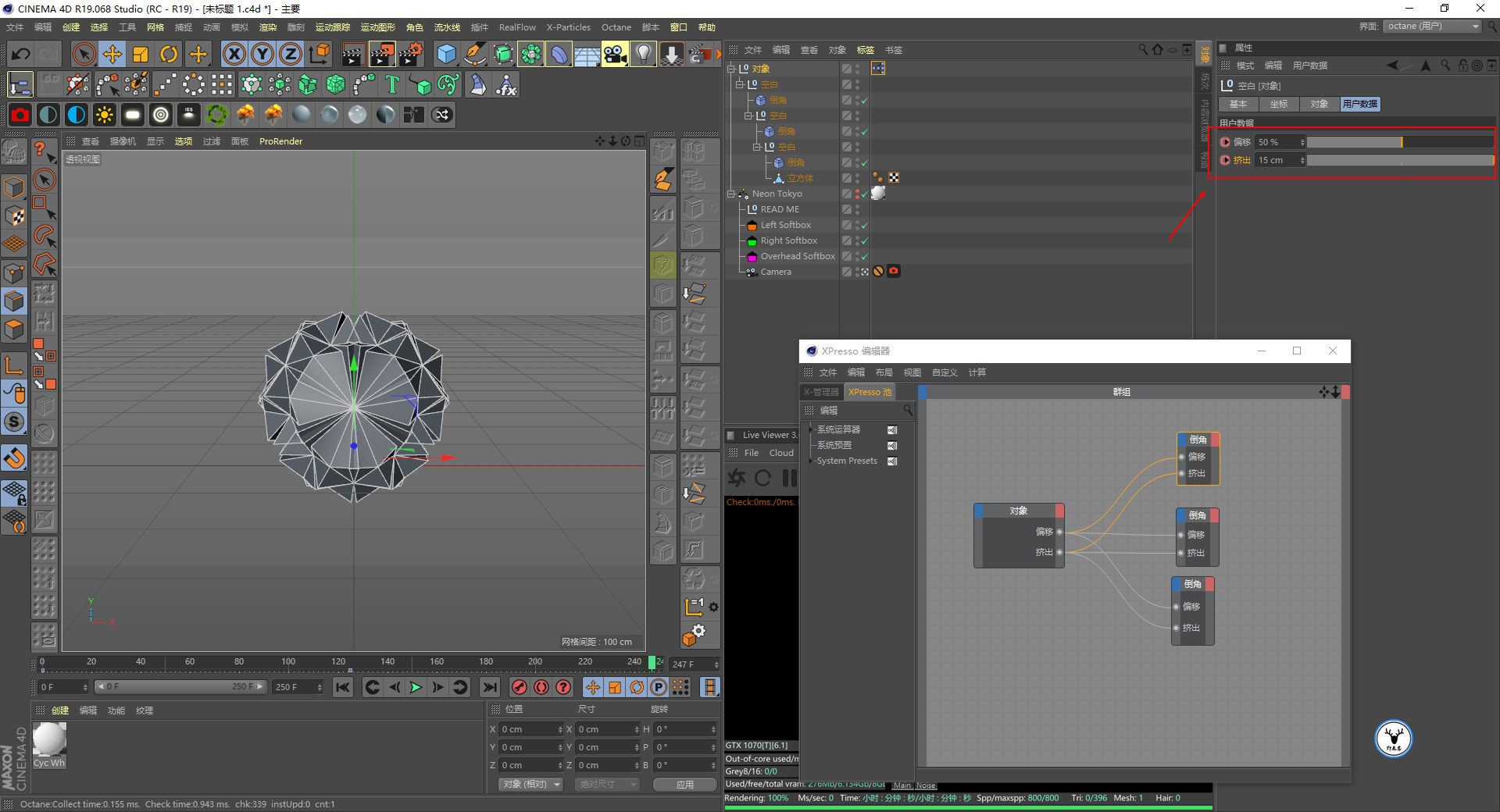The image size is (1500, 812).
Task: Toggle keyframe circle beside 偏移 in attributes
Action: (1225, 142)
